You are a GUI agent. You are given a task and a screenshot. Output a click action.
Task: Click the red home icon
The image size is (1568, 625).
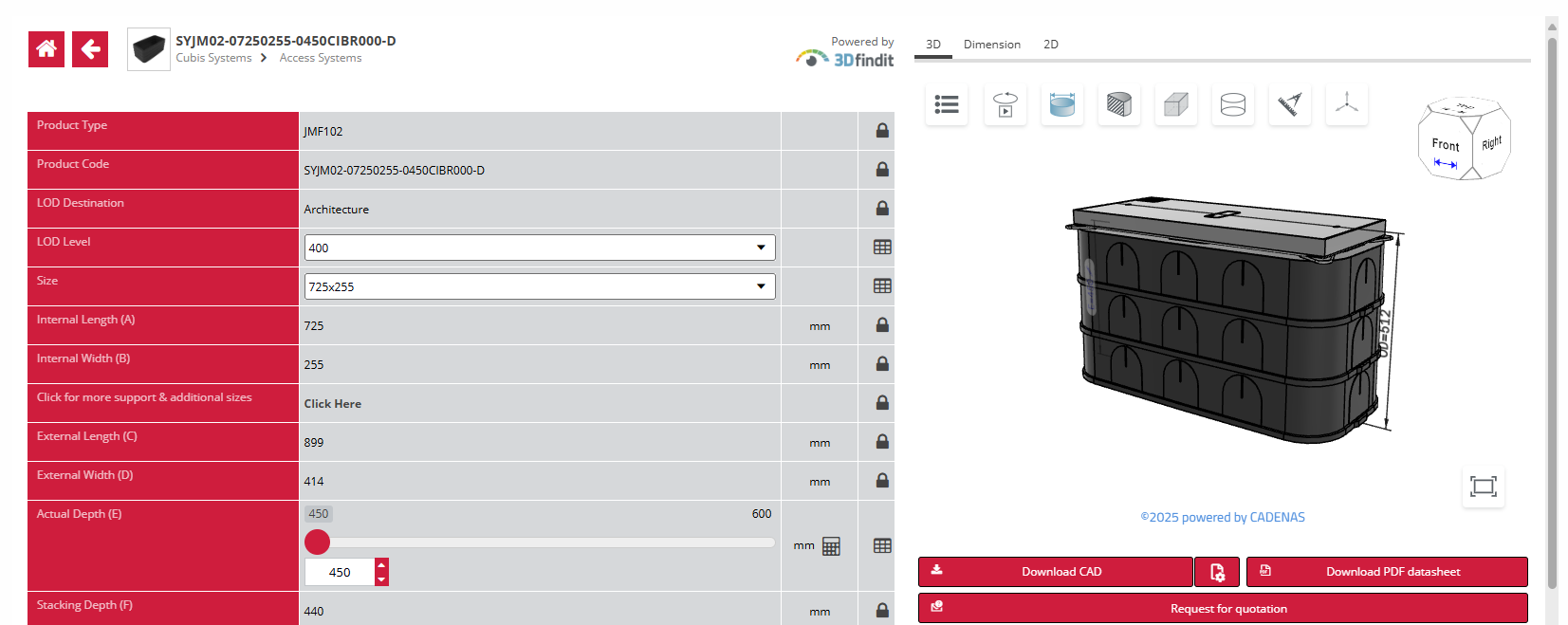tap(46, 49)
